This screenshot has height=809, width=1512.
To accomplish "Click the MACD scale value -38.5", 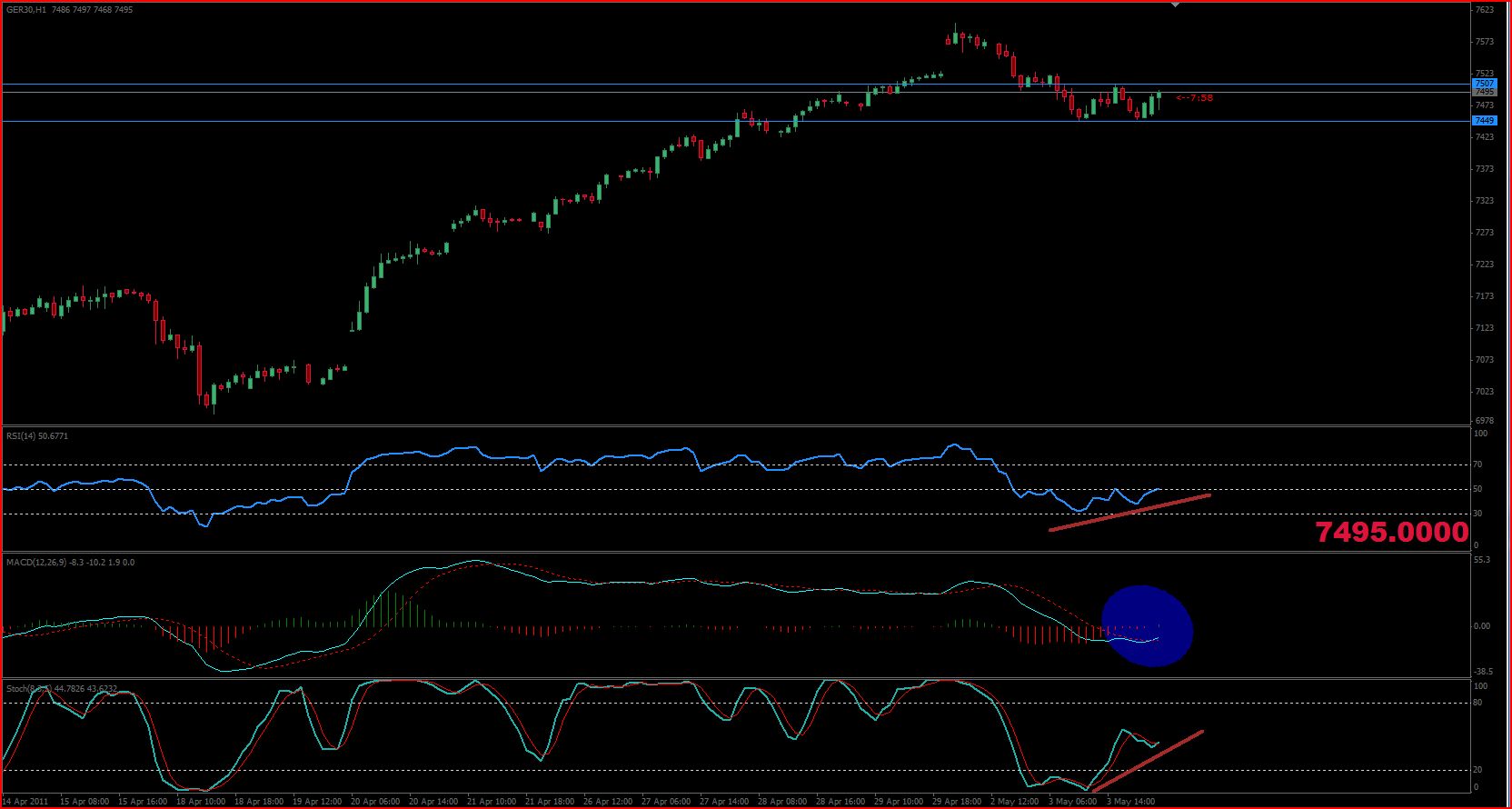I will point(1484,671).
